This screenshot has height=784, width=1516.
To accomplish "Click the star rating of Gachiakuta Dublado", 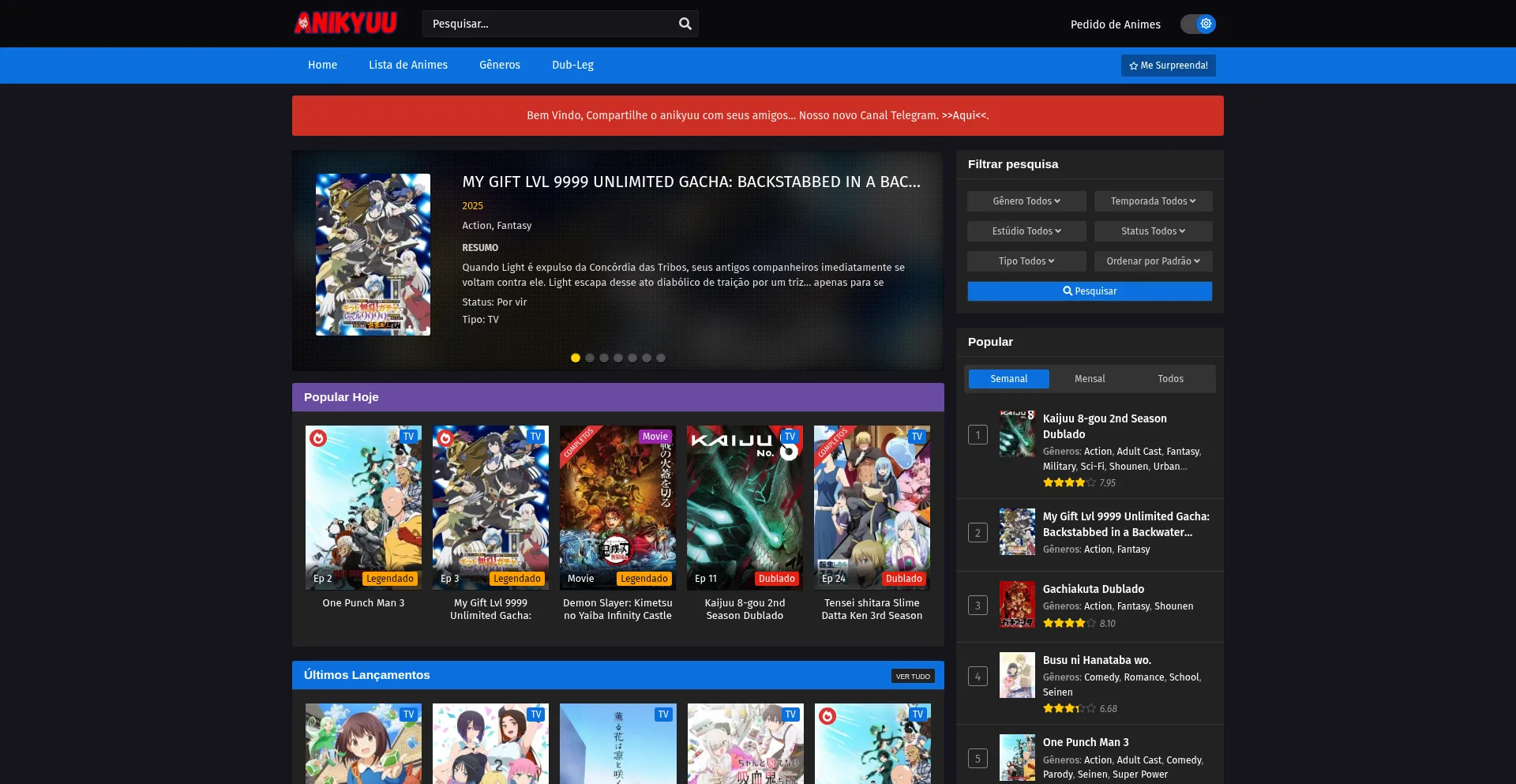I will (x=1069, y=623).
